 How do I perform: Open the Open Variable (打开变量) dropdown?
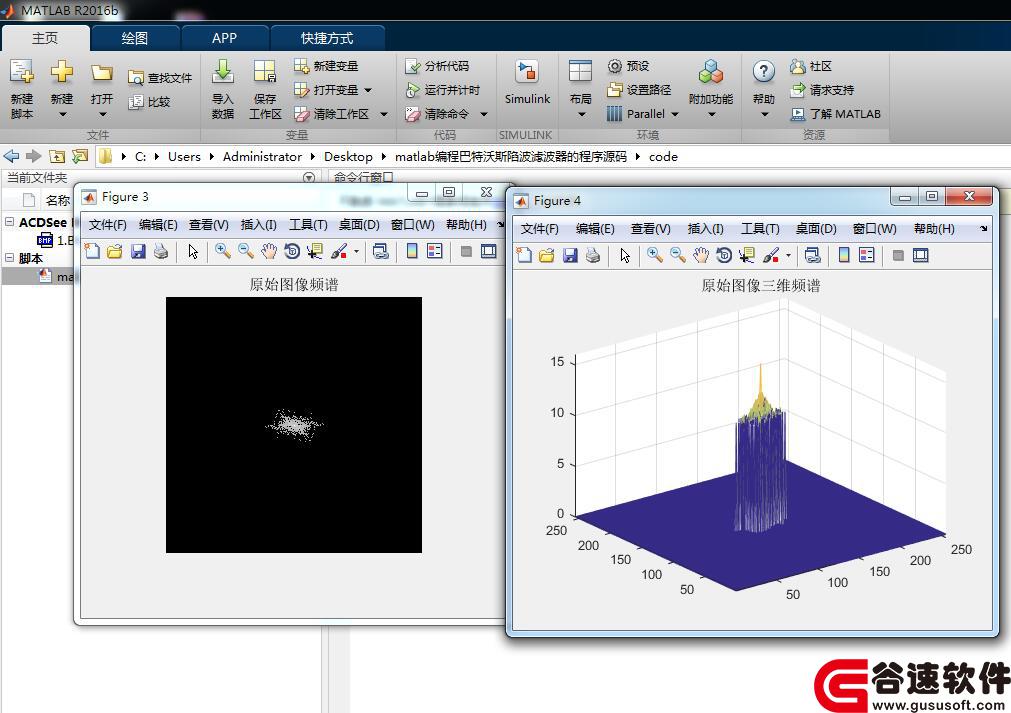(368, 90)
